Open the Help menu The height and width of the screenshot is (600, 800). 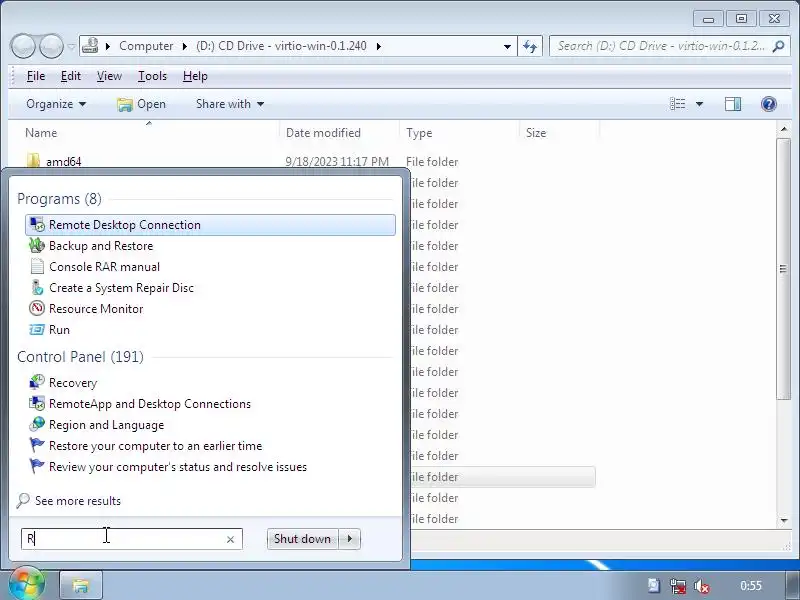point(195,76)
